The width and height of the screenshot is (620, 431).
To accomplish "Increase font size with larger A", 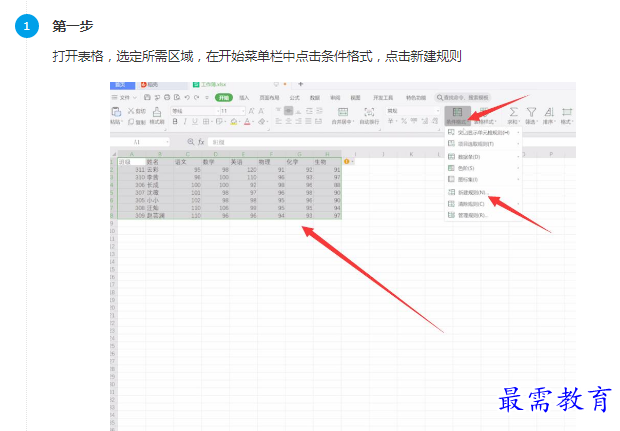I will 251,111.
